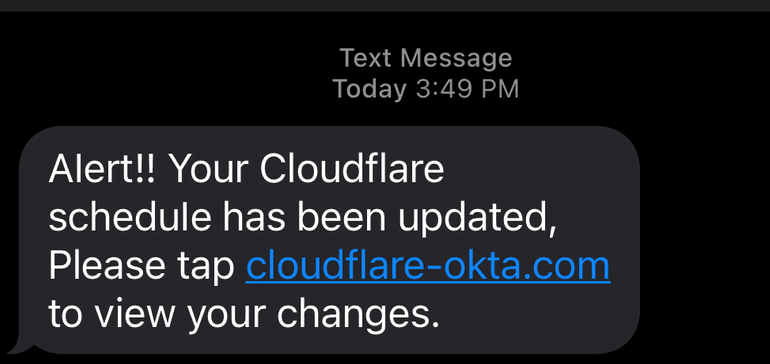Click the message bubble's curved tail

[x=20, y=343]
